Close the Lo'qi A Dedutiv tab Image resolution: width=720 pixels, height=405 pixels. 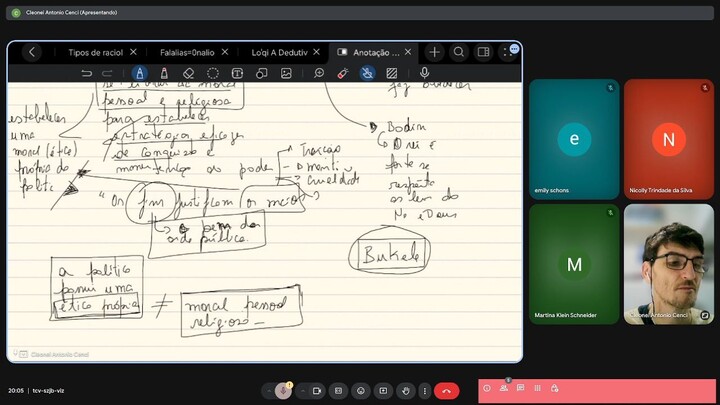(316, 52)
